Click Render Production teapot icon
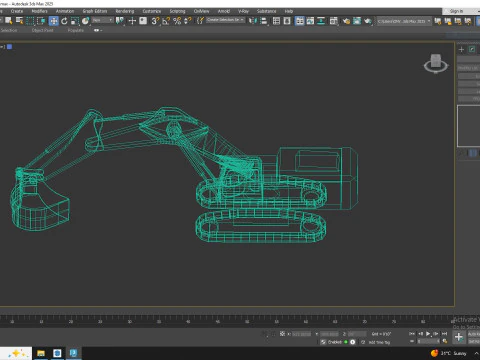 (368, 21)
